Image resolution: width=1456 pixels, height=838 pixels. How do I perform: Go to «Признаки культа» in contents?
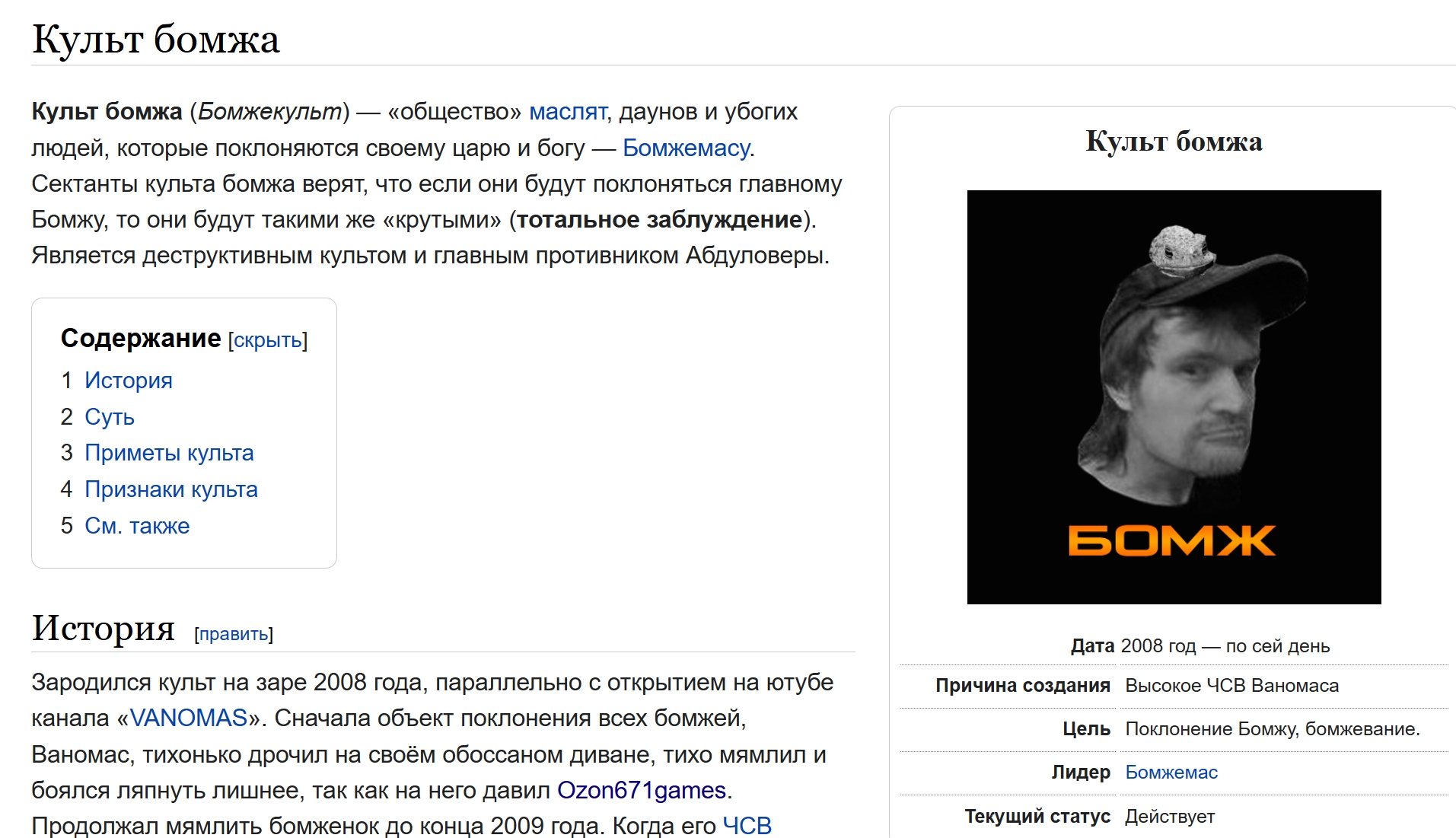point(171,489)
